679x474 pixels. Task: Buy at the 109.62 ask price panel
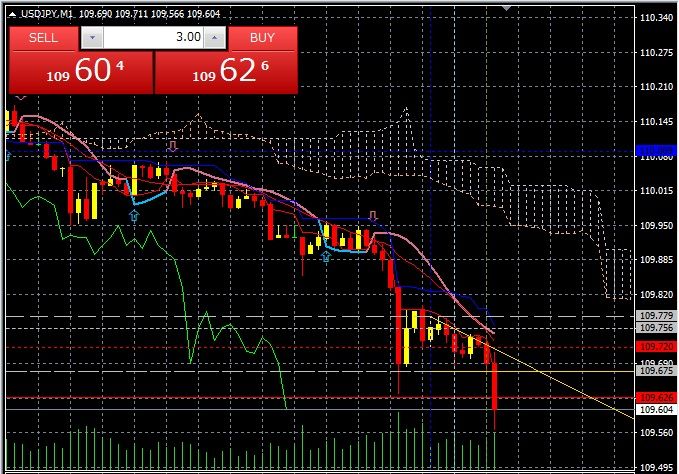[x=226, y=72]
